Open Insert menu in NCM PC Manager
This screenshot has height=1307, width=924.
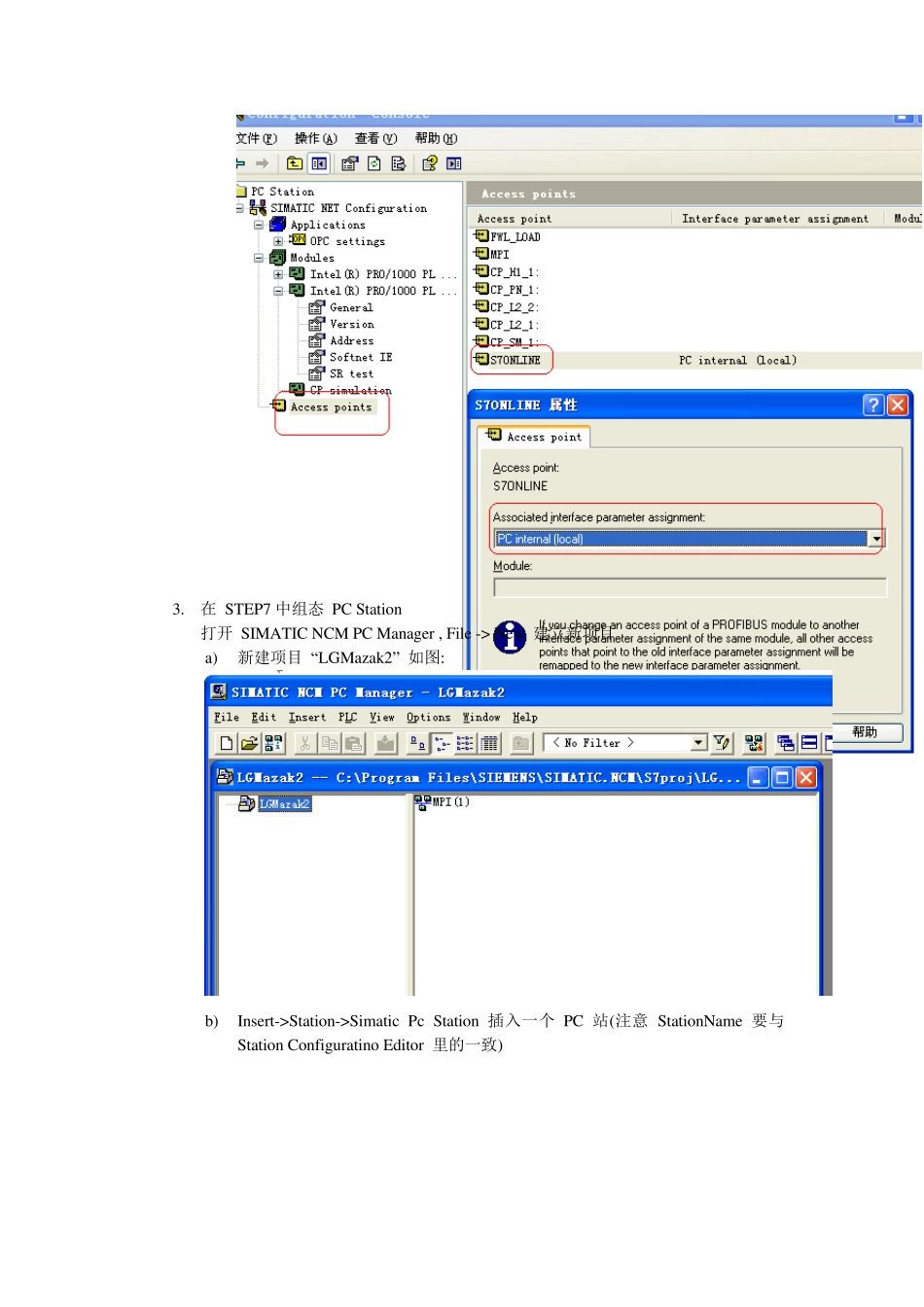307,718
